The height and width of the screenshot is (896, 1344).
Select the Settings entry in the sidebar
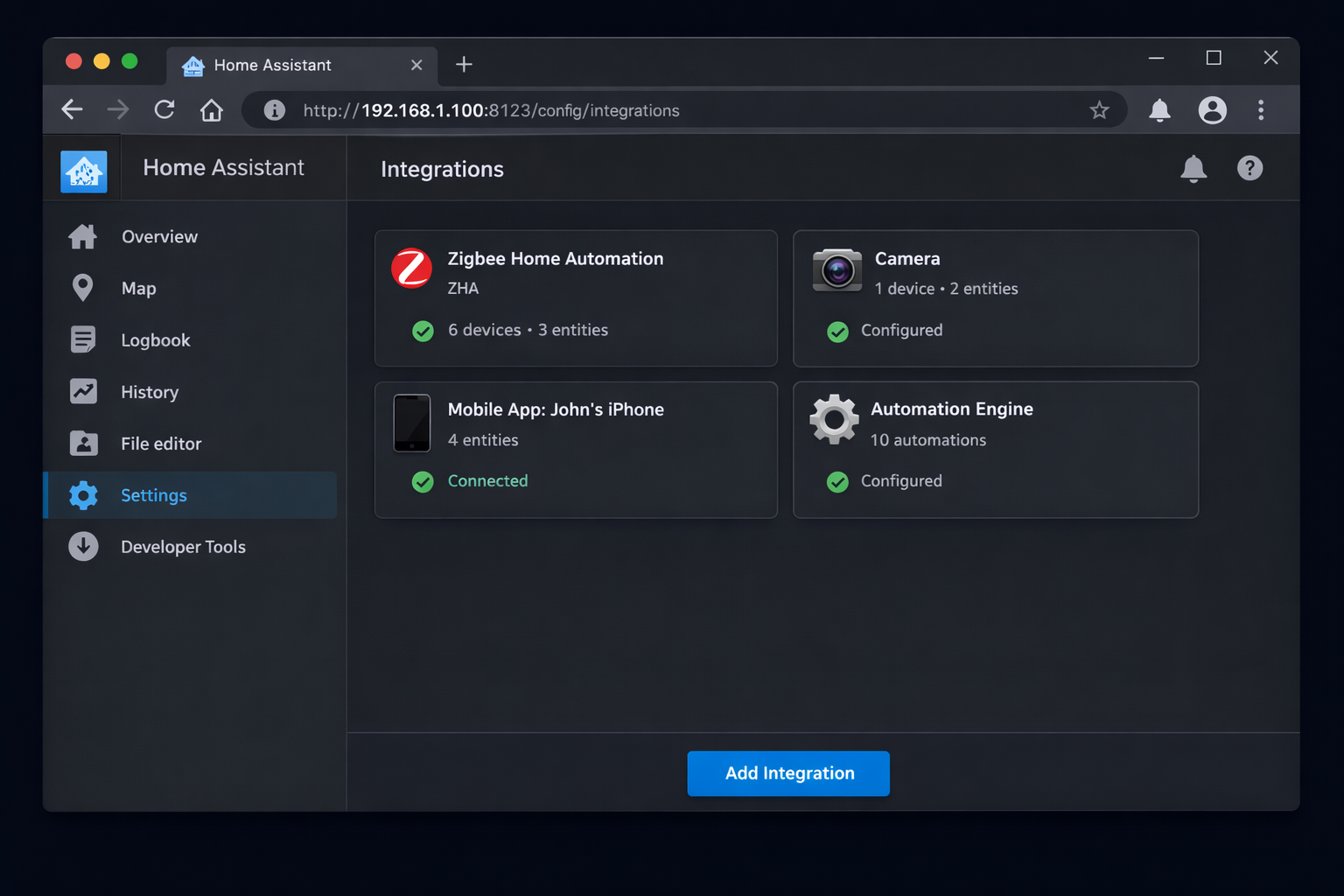click(x=153, y=495)
